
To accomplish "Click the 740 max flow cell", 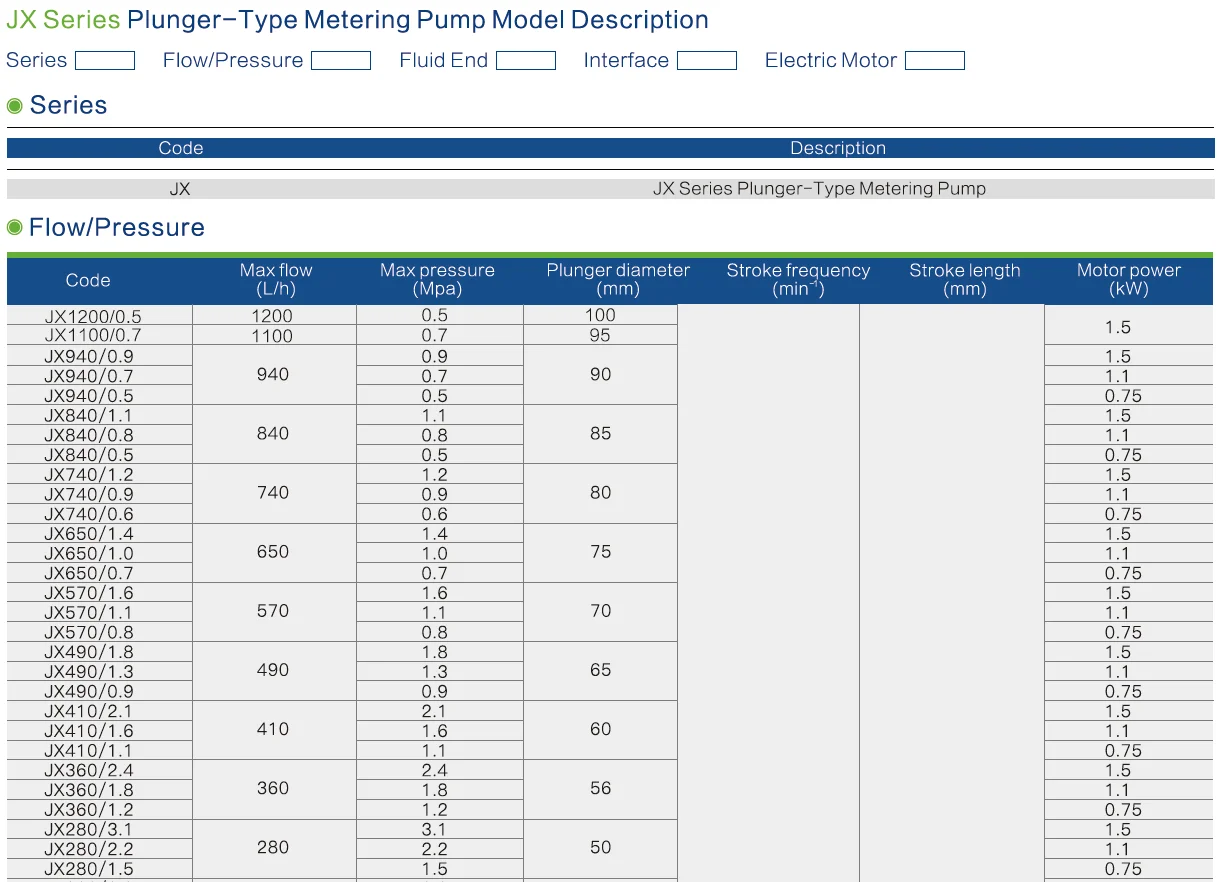I will (x=273, y=493).
